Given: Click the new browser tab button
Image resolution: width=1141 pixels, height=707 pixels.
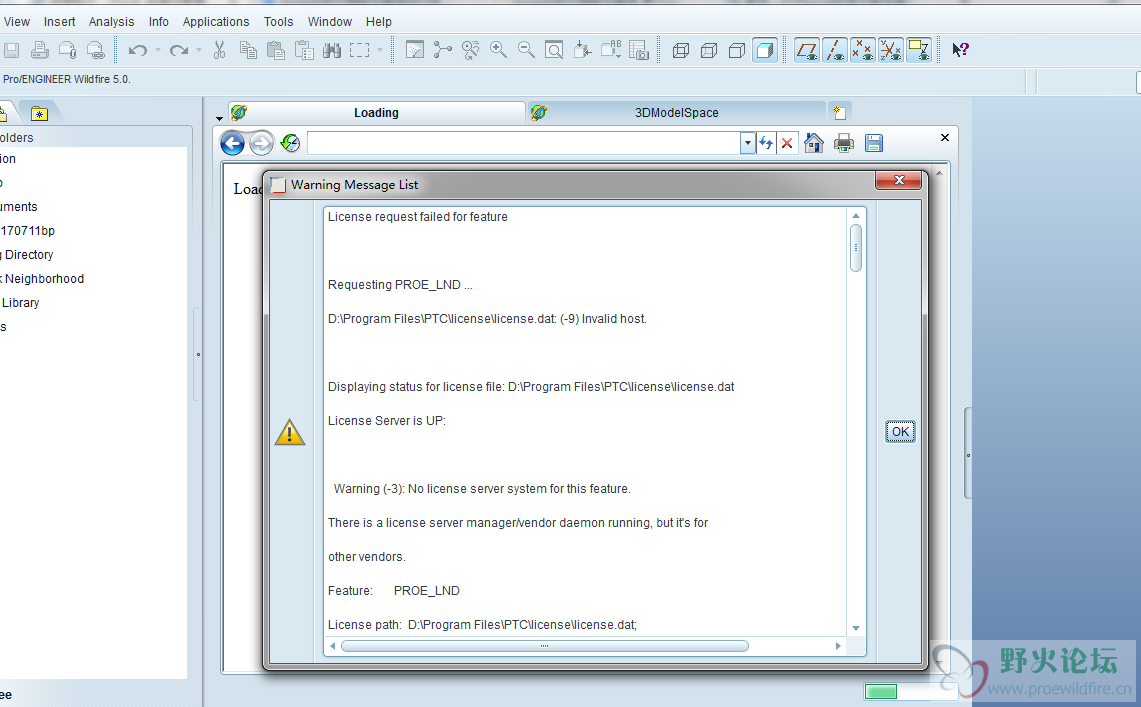Looking at the screenshot, I should 839,113.
